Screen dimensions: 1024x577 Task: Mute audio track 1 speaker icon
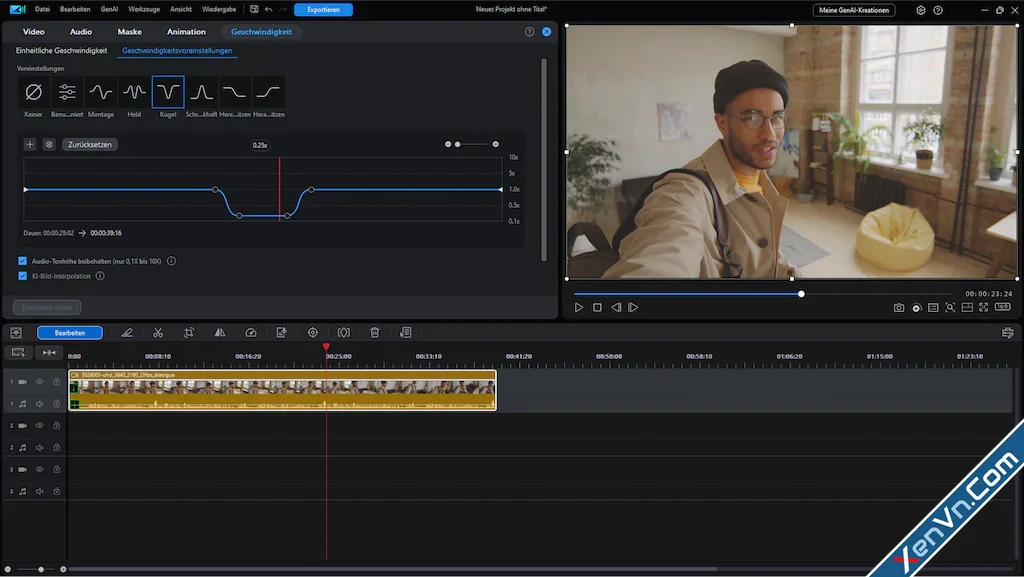(x=41, y=404)
